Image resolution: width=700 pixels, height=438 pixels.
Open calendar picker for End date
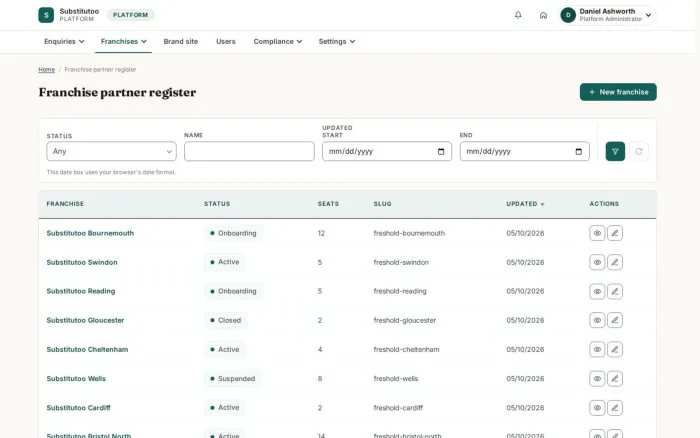[x=579, y=151]
